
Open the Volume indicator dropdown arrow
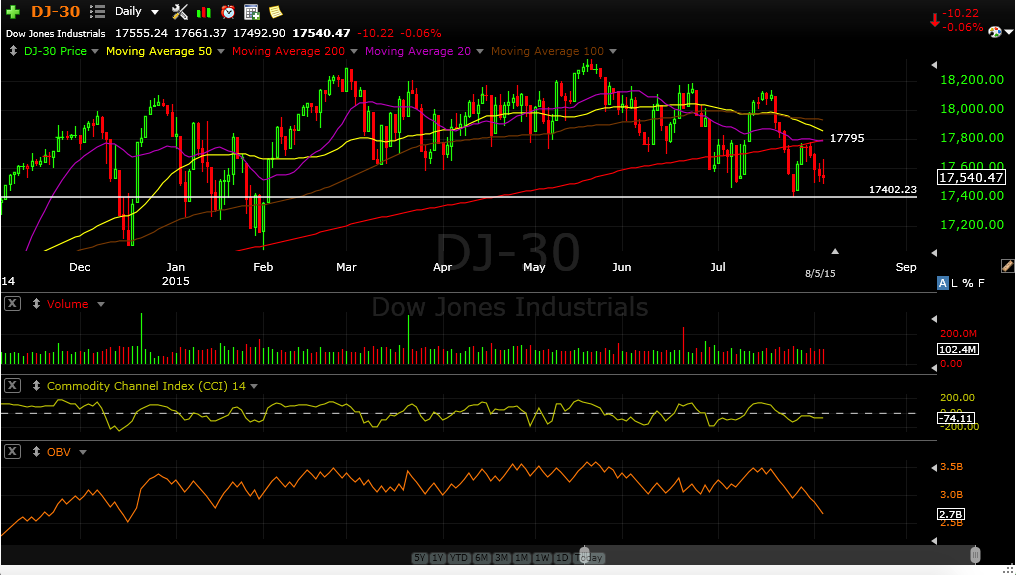pos(100,304)
